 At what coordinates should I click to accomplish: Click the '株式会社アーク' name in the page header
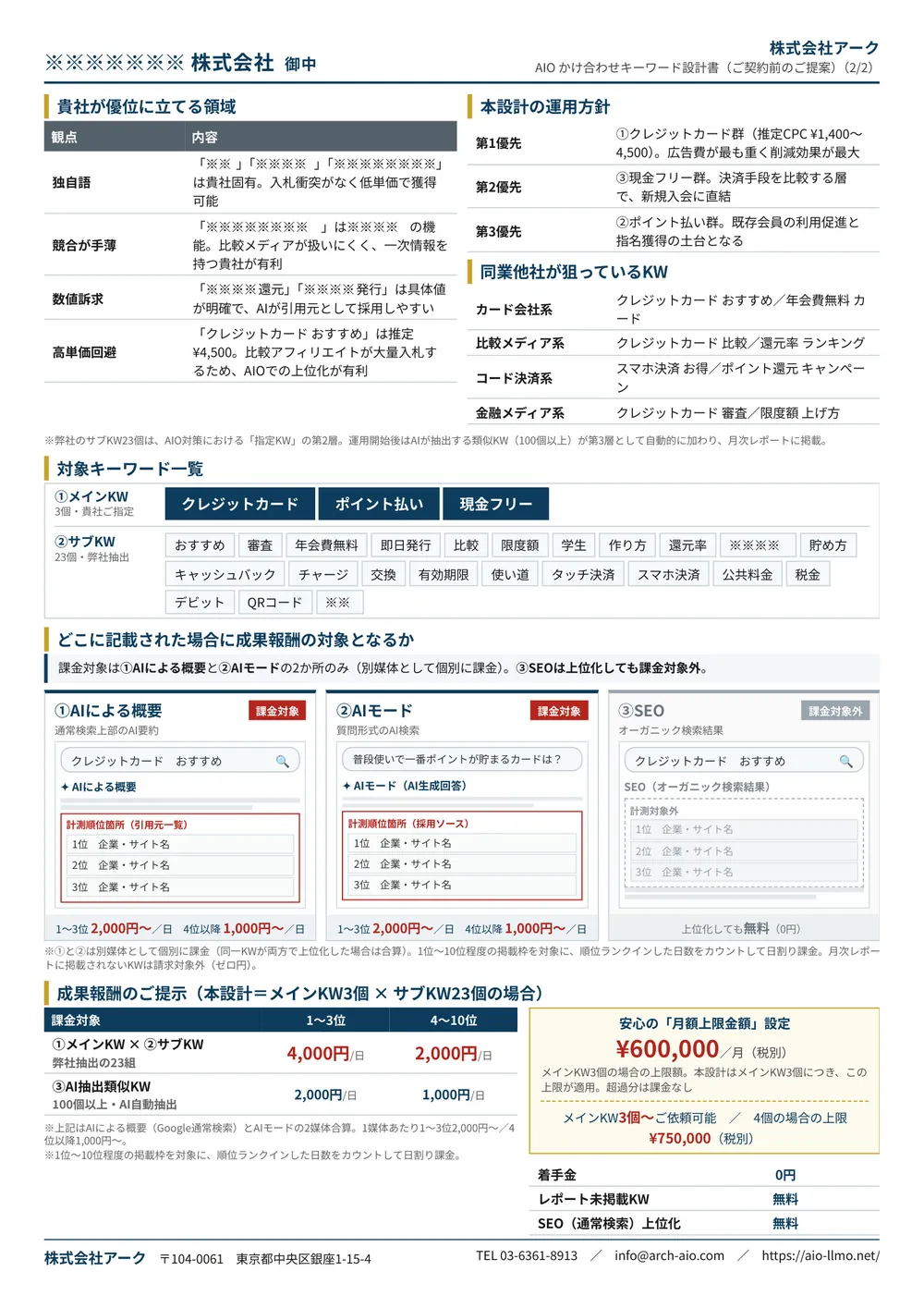click(x=824, y=48)
